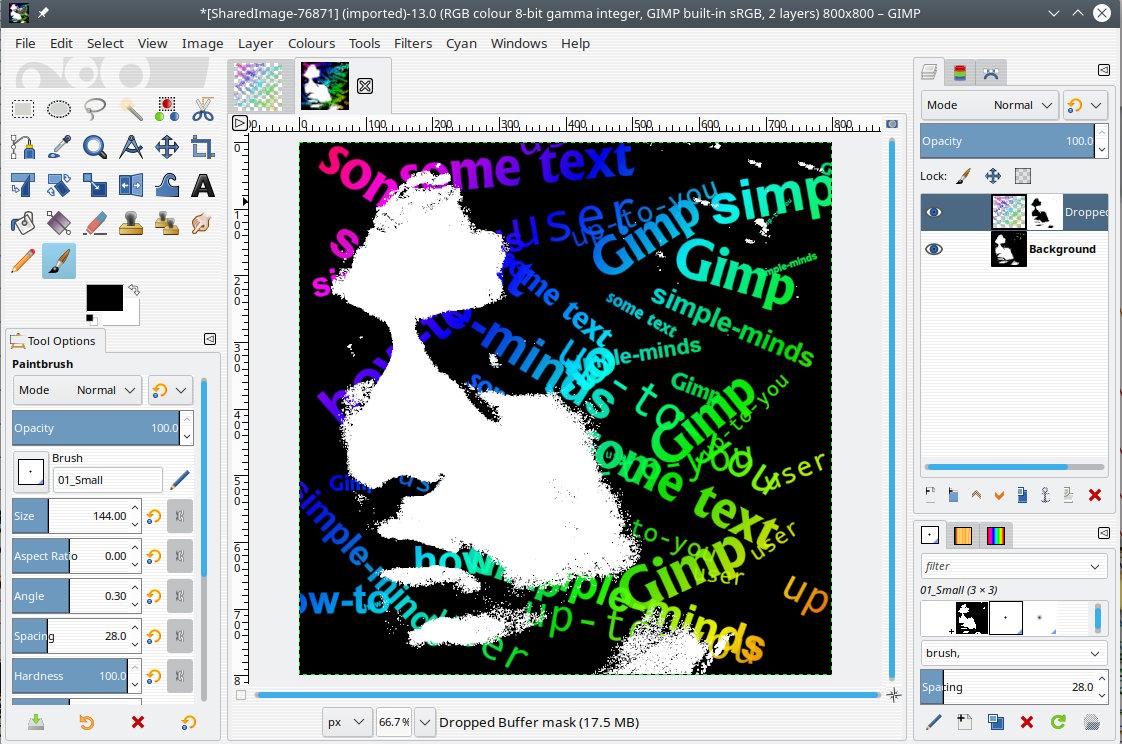Screen dimensions: 1122x744
Task: Select the Zoom magnifier tool
Action: coord(94,147)
